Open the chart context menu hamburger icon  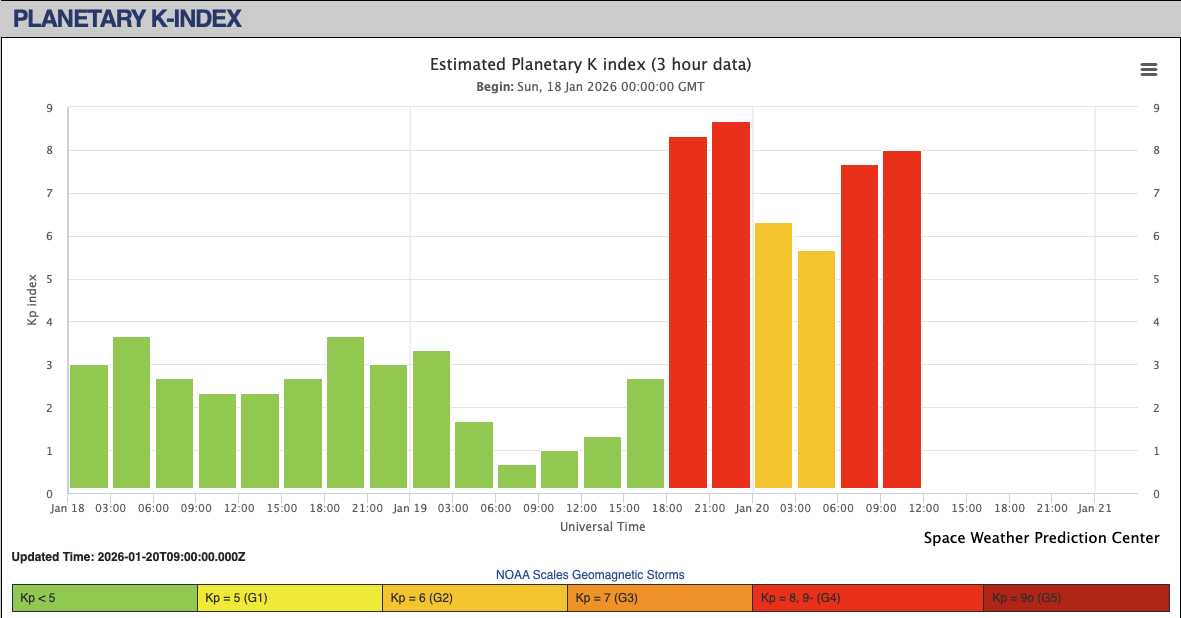click(1149, 69)
